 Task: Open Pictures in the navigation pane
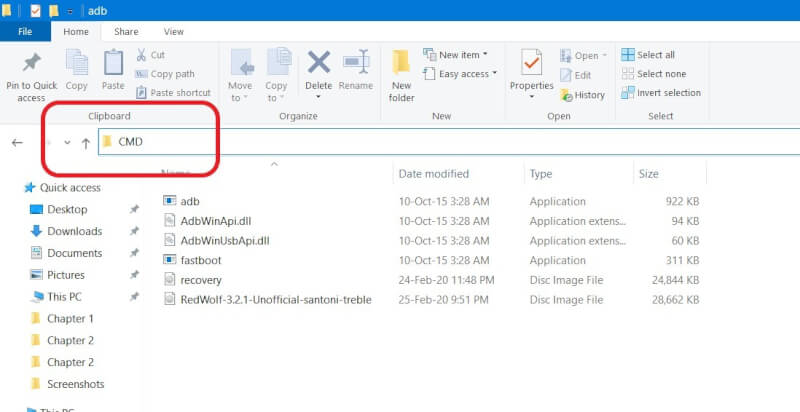(x=57, y=275)
